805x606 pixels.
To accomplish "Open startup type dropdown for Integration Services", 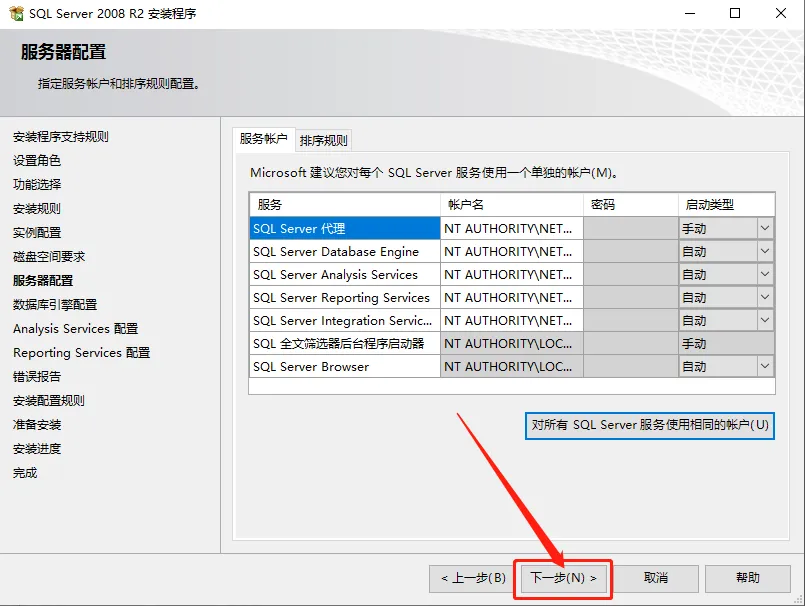I will [x=764, y=320].
